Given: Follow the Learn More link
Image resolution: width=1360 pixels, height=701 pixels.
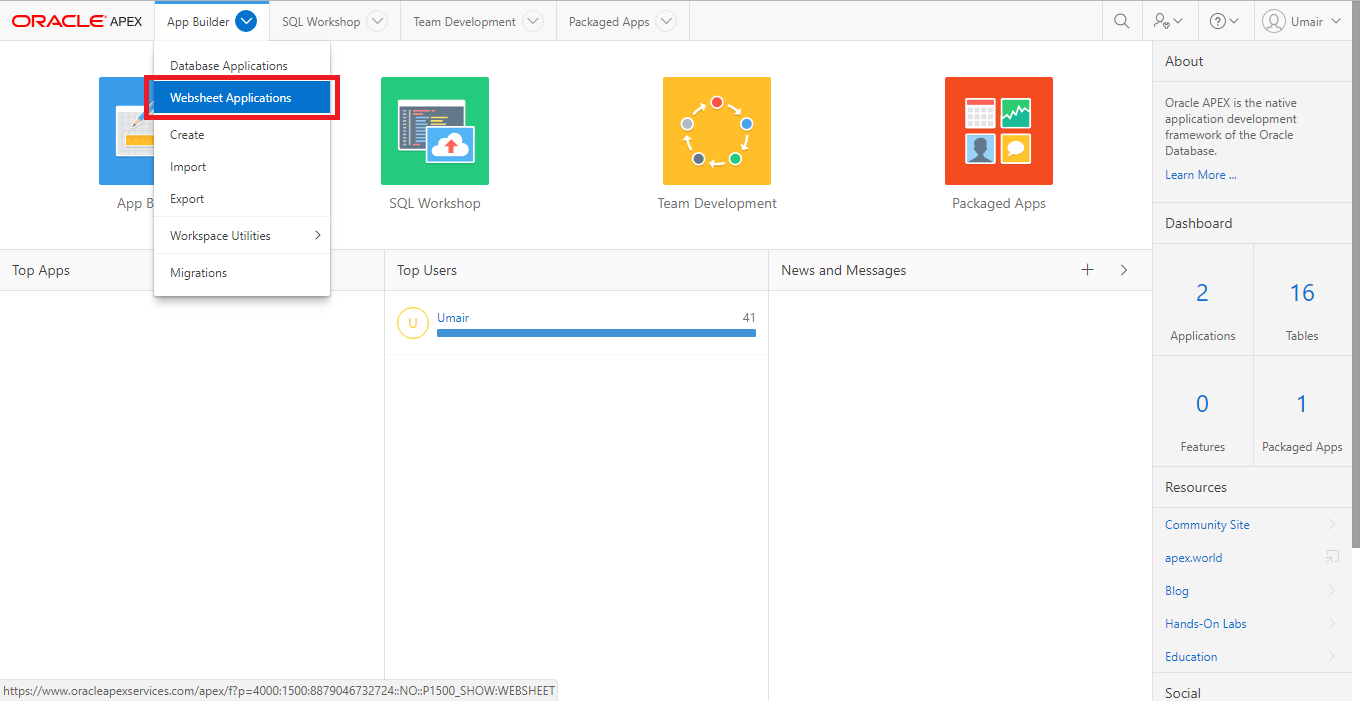Looking at the screenshot, I should click(x=1201, y=175).
